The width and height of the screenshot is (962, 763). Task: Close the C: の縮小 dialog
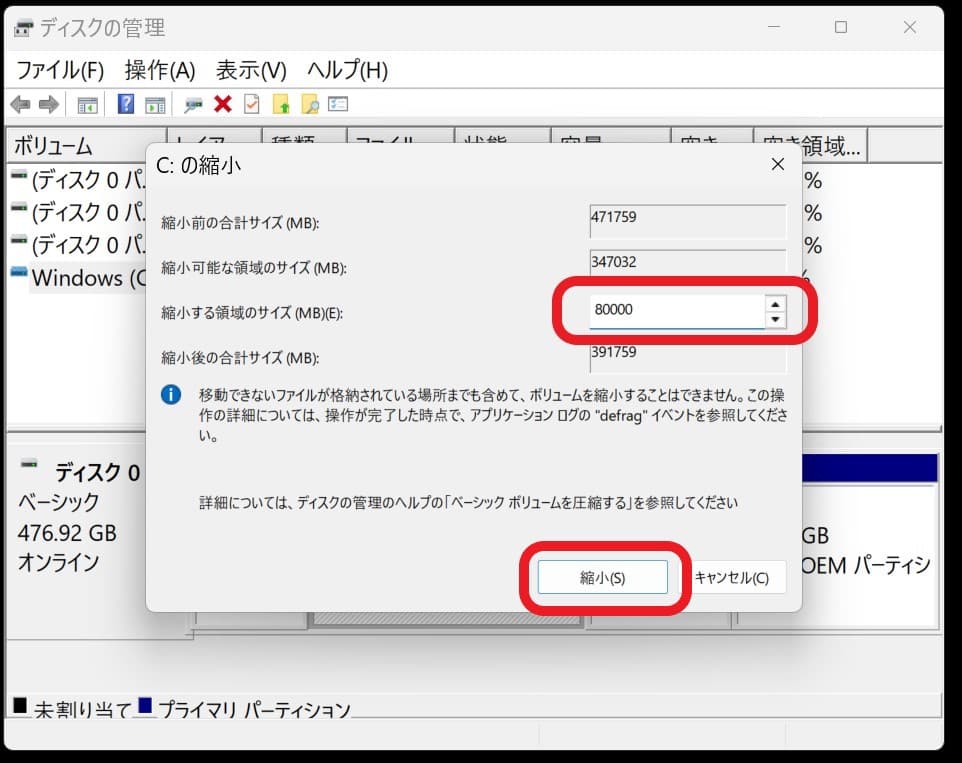[x=778, y=164]
